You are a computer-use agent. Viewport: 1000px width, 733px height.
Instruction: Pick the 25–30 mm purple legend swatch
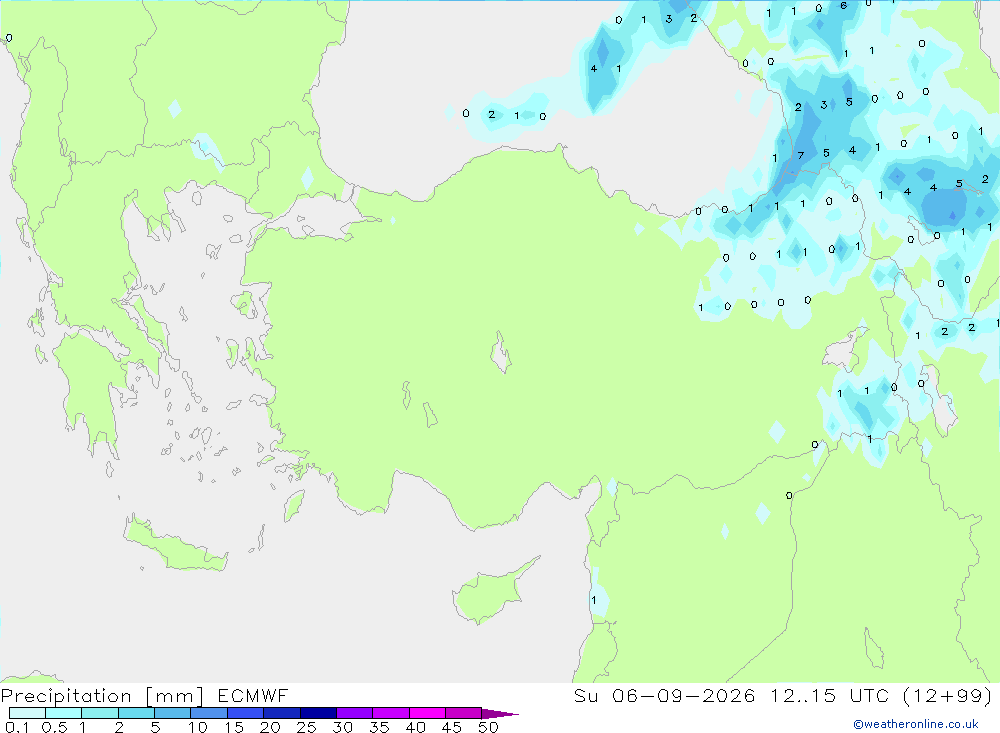(318, 713)
